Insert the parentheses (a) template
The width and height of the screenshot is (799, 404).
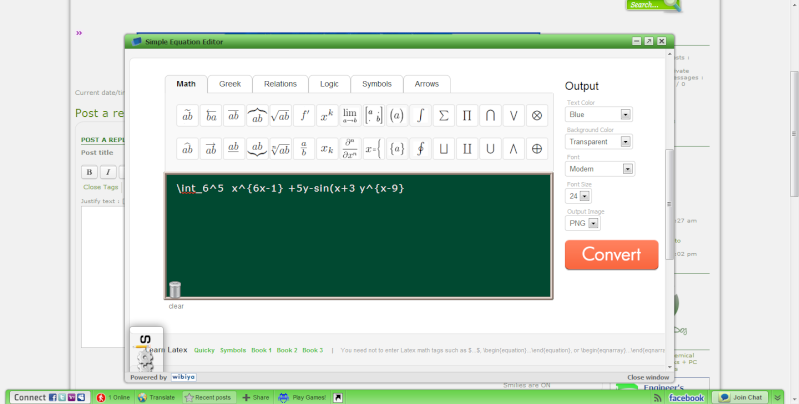point(397,116)
